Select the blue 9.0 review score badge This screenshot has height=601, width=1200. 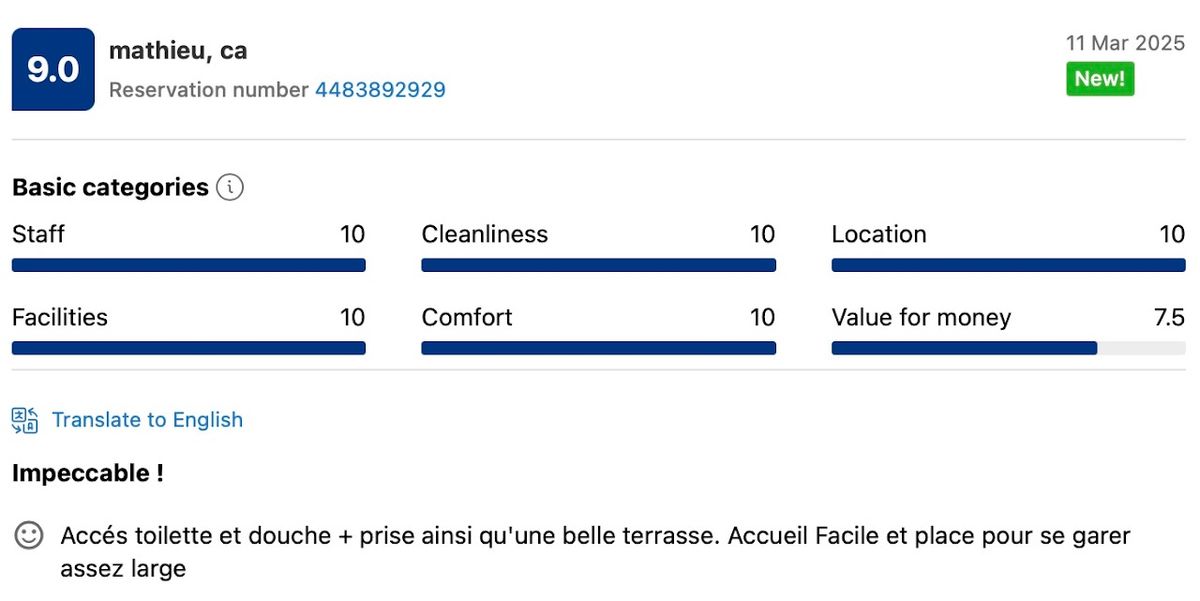[x=52, y=69]
